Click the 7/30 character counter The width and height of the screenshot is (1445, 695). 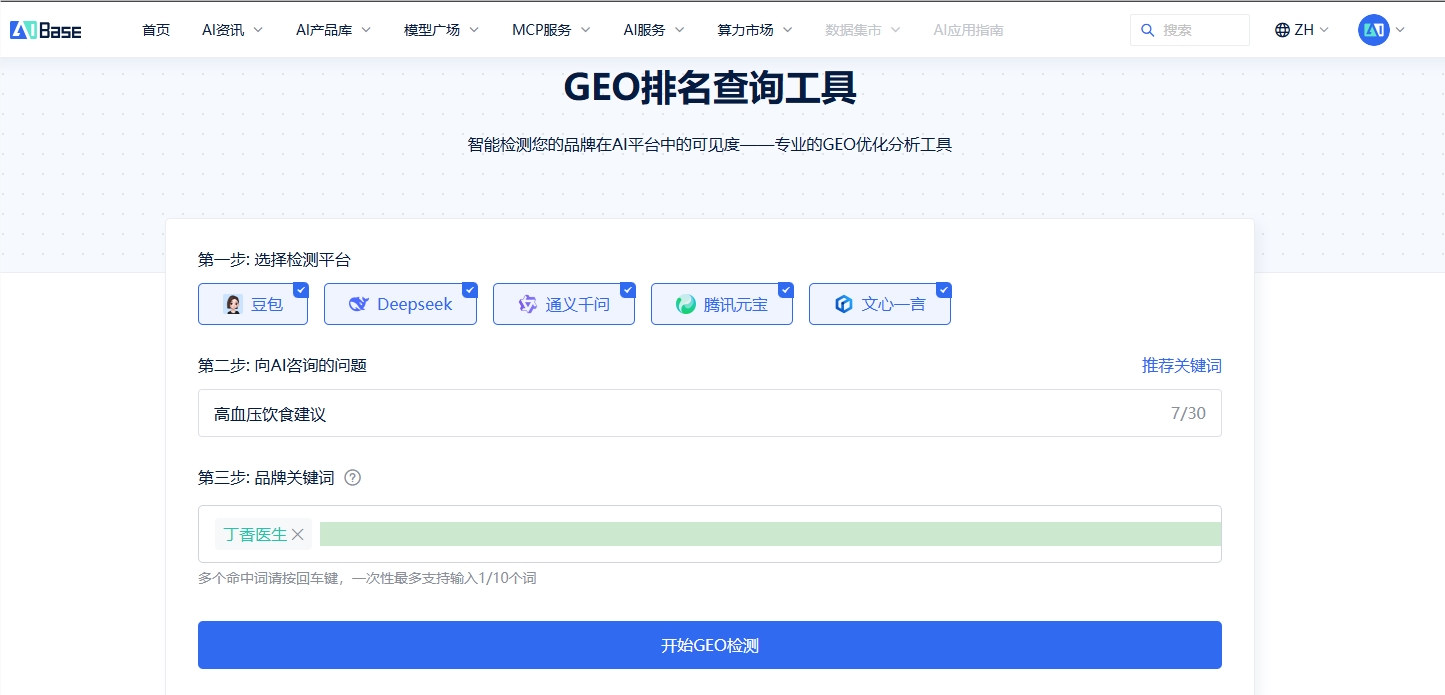1188,413
